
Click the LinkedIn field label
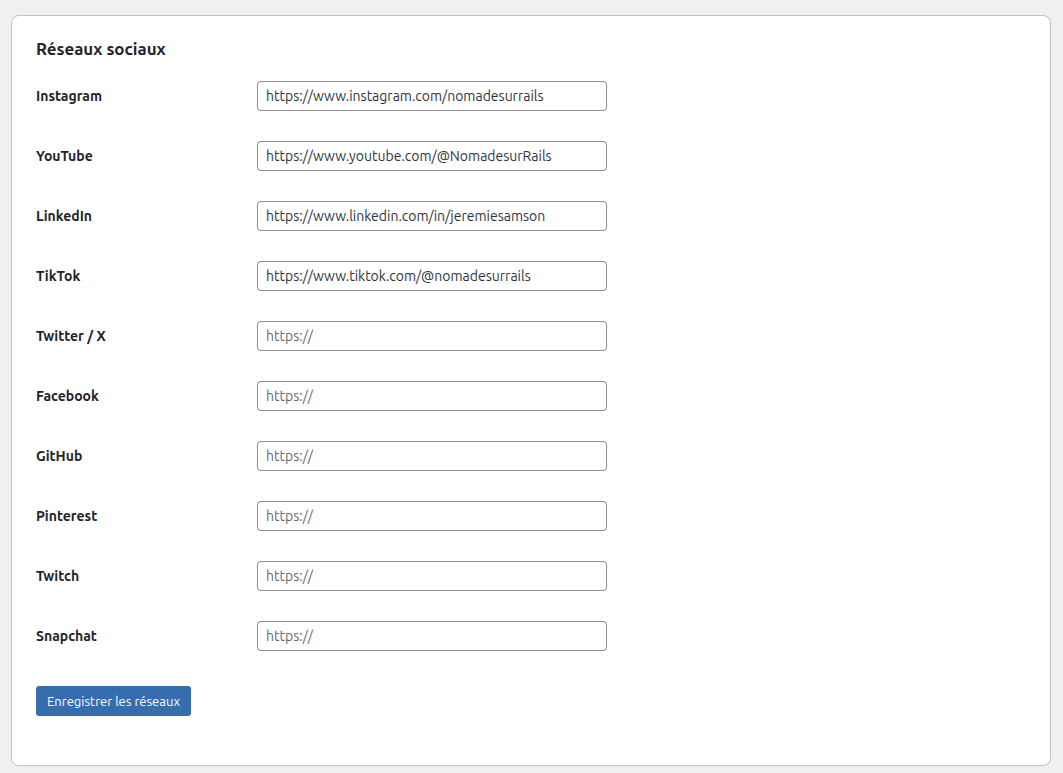click(64, 216)
